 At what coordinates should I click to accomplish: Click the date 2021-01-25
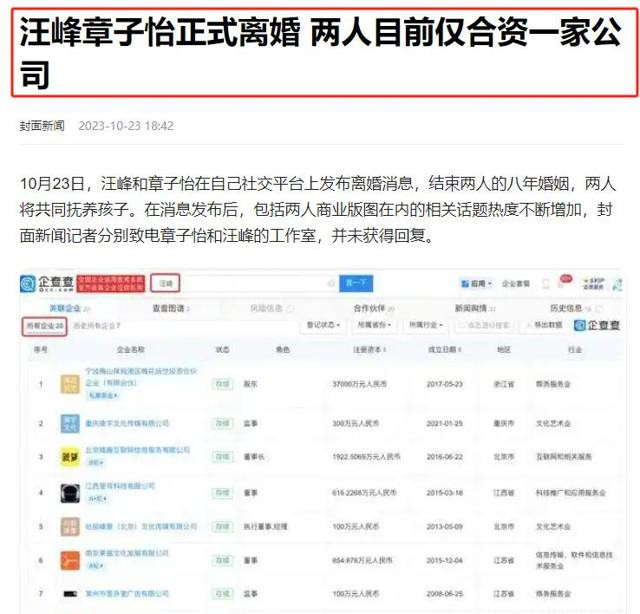444,423
